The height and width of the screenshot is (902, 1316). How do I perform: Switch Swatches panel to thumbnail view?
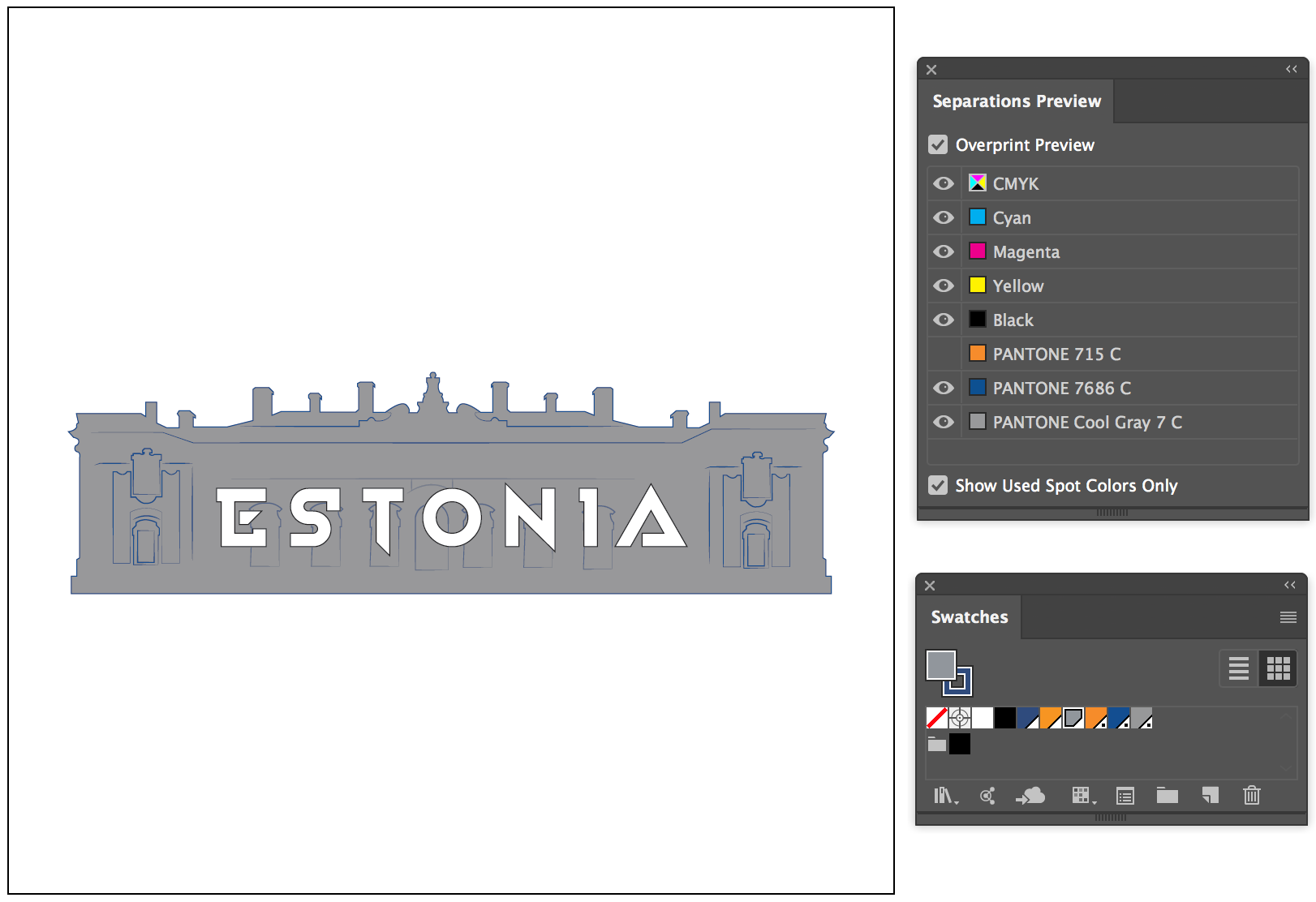[x=1278, y=668]
